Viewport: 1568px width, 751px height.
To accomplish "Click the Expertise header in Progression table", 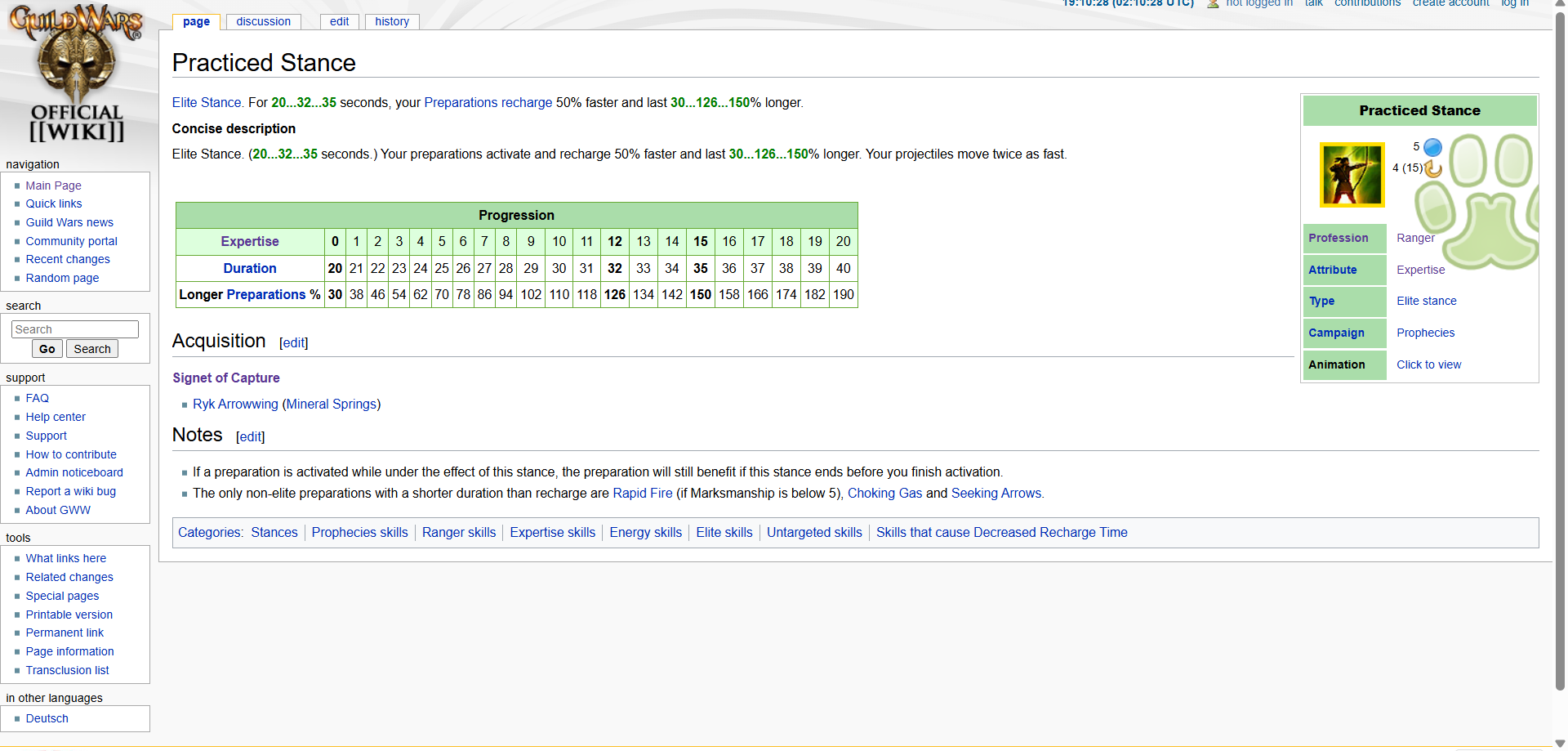I will pos(250,241).
